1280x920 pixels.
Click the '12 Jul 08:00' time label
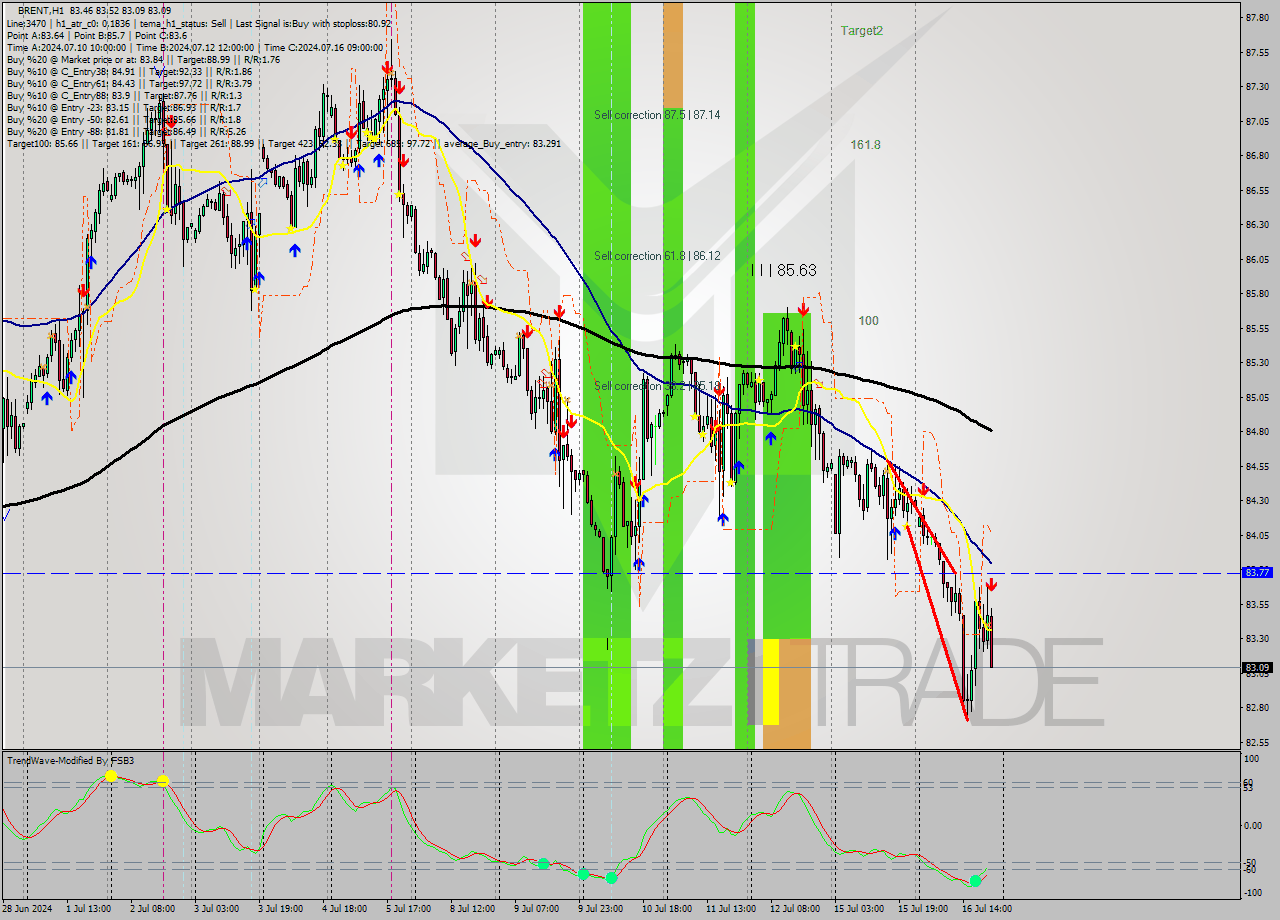click(x=795, y=909)
